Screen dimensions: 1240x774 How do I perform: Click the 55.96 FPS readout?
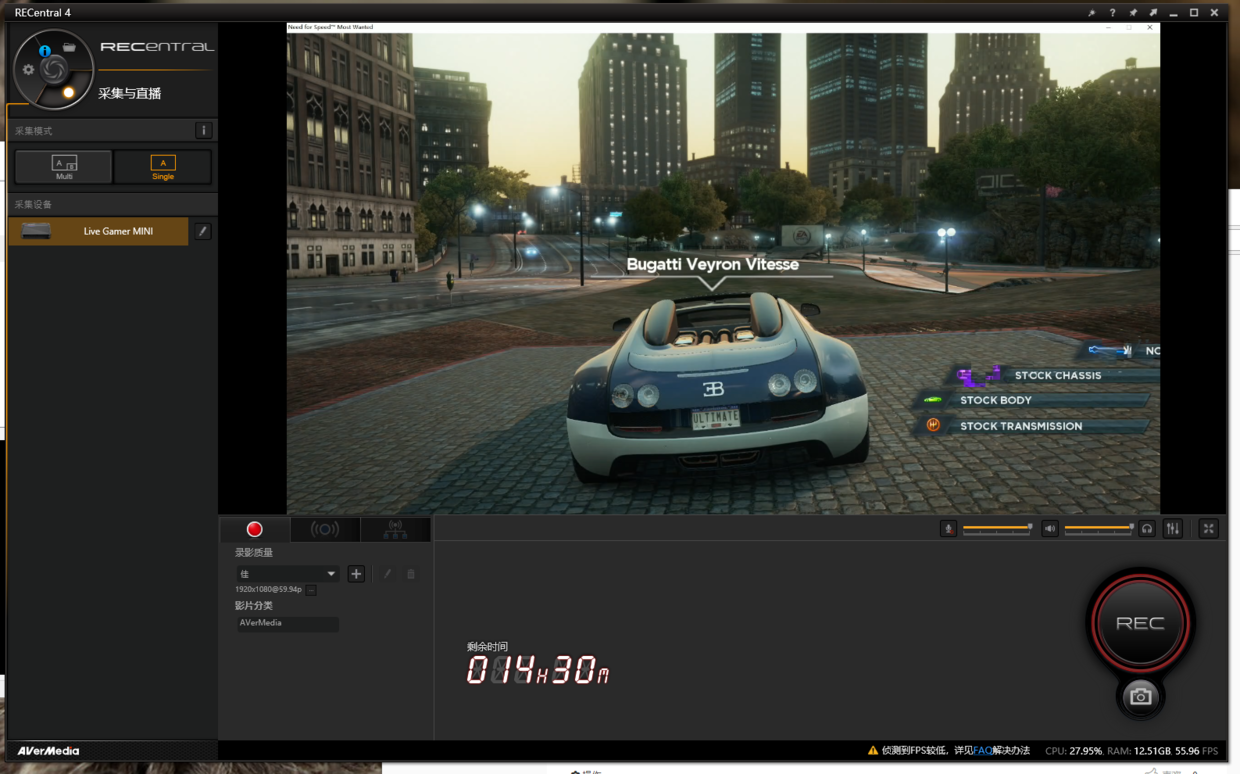tap(1197, 751)
